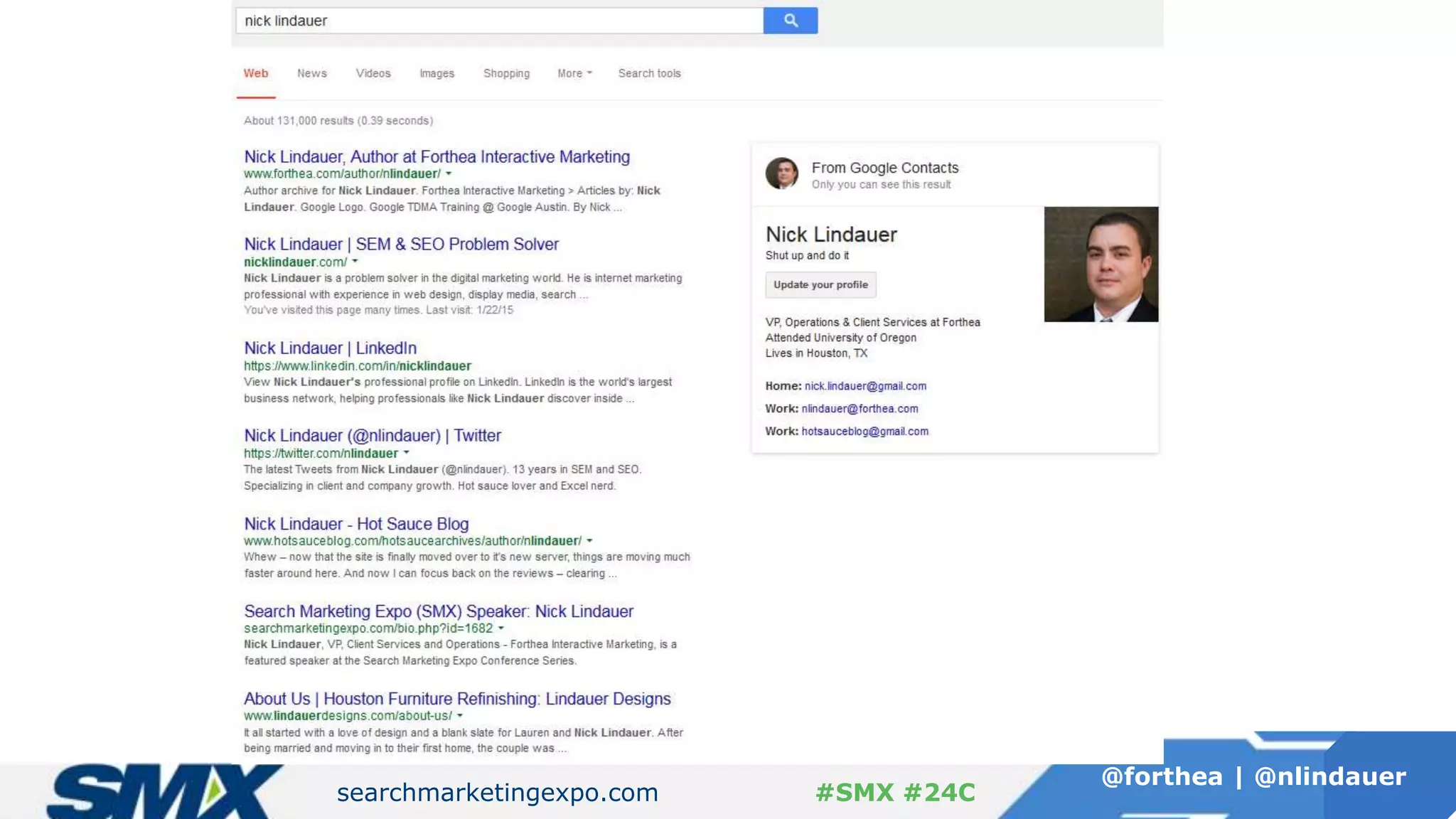This screenshot has width=1456, height=819.
Task: Open the Videos search tab
Action: coord(373,73)
